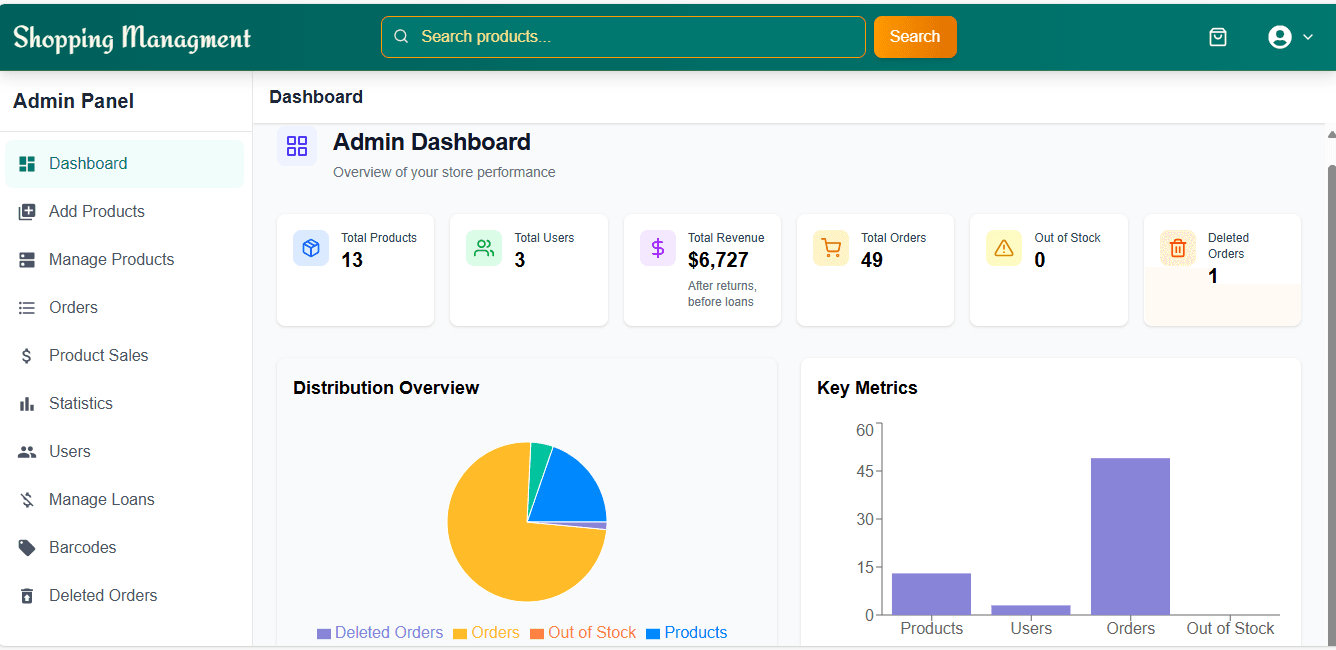The image size is (1336, 650).
Task: Toggle Deleted Orders legend in pie chart
Action: pos(380,633)
